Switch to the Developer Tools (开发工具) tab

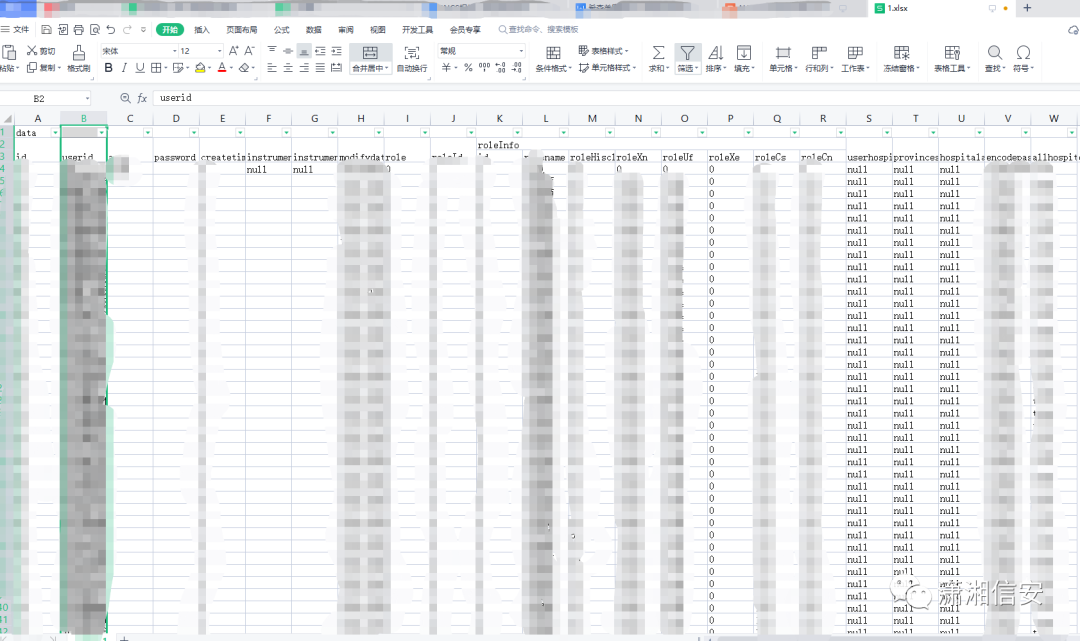pyautogui.click(x=417, y=30)
